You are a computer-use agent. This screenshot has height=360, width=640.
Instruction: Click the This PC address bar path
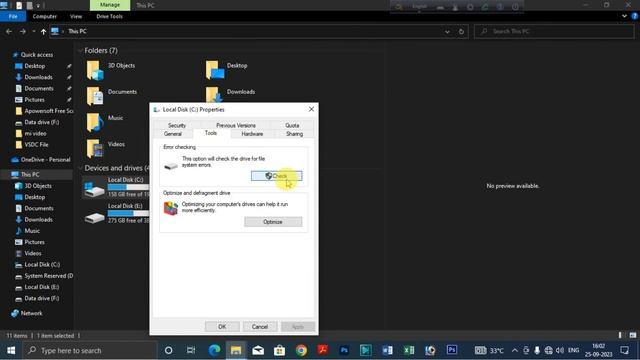point(77,31)
